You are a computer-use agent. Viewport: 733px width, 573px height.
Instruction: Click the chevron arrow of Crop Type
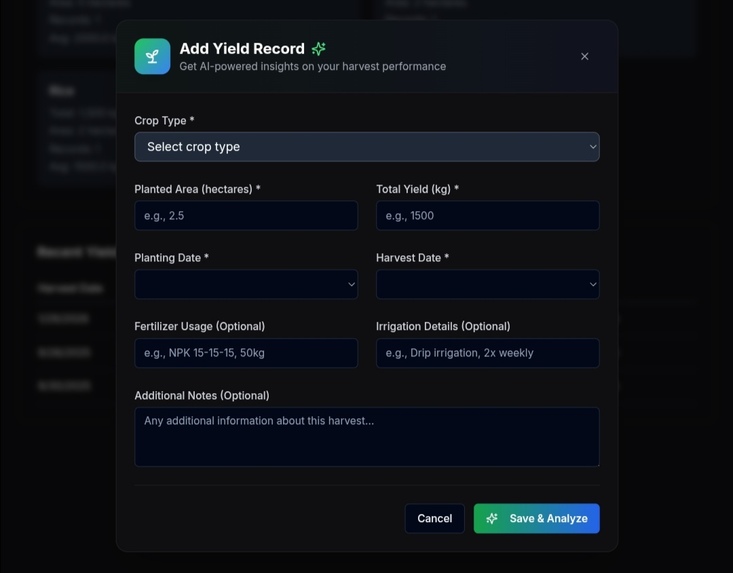tap(593, 147)
